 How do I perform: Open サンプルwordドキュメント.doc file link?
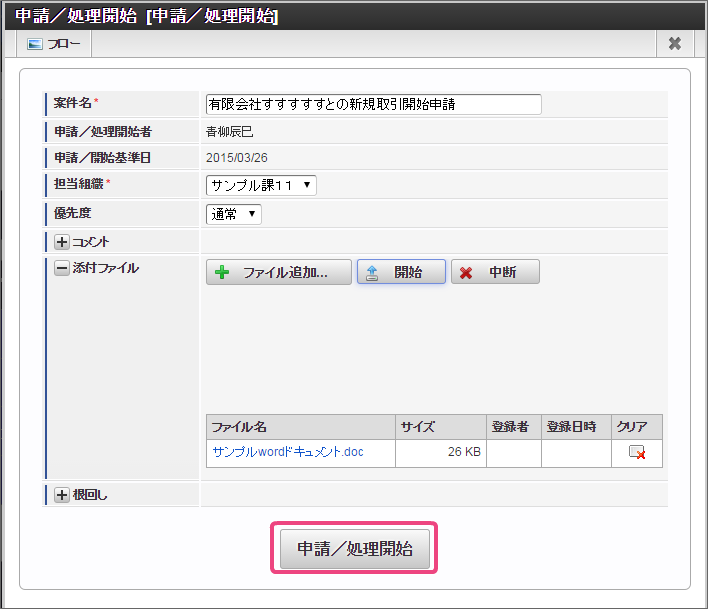pos(288,452)
